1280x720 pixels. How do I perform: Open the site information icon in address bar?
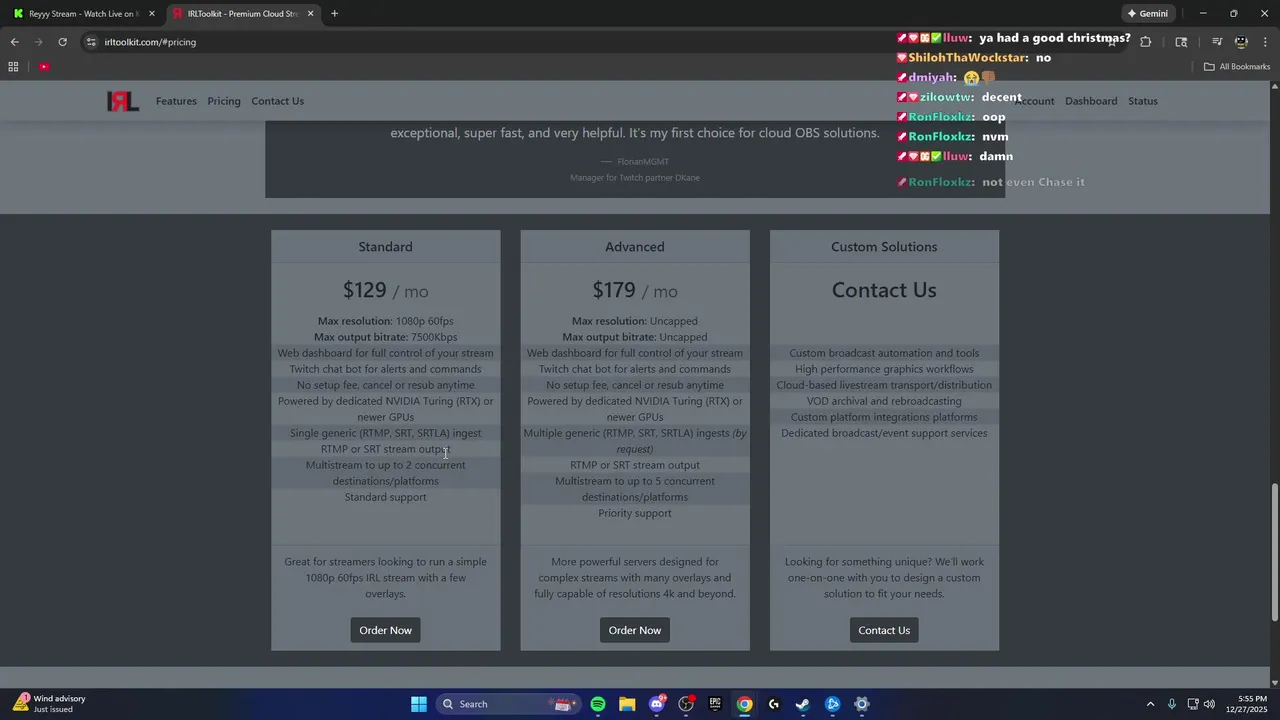pos(91,42)
